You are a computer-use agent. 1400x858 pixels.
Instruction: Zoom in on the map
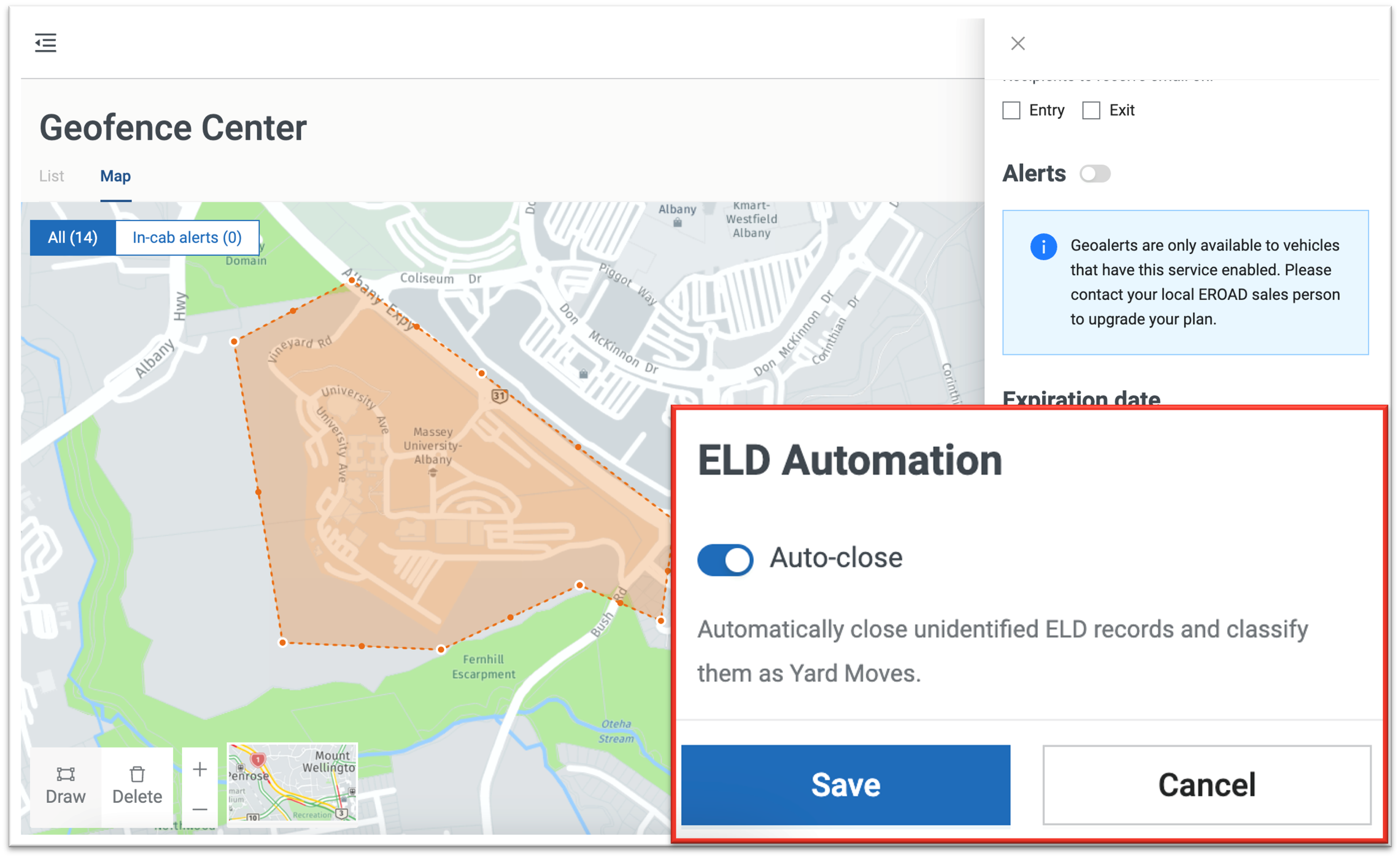pyautogui.click(x=200, y=769)
